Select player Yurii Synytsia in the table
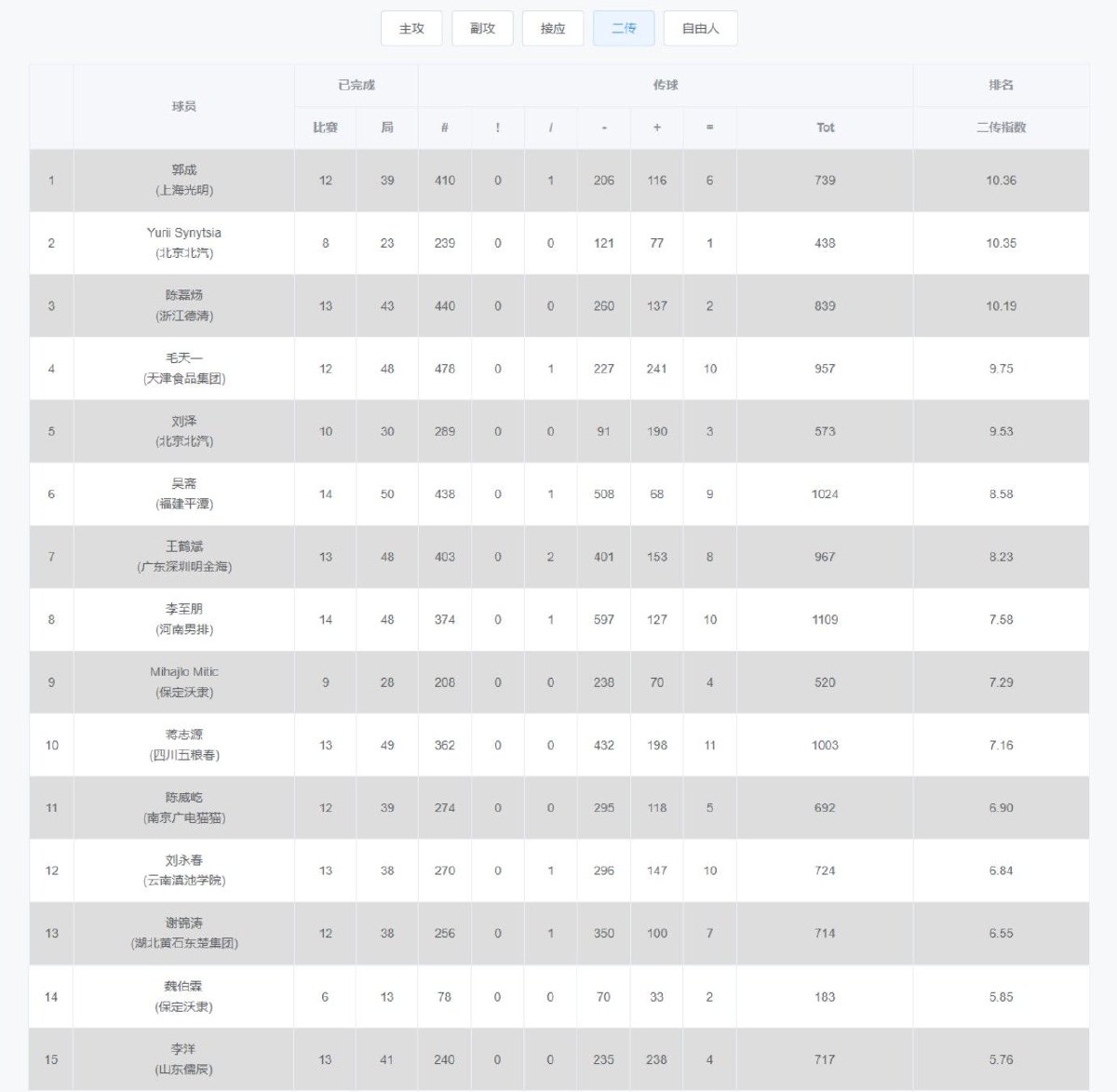Viewport: 1117px width, 1092px height. click(x=184, y=233)
